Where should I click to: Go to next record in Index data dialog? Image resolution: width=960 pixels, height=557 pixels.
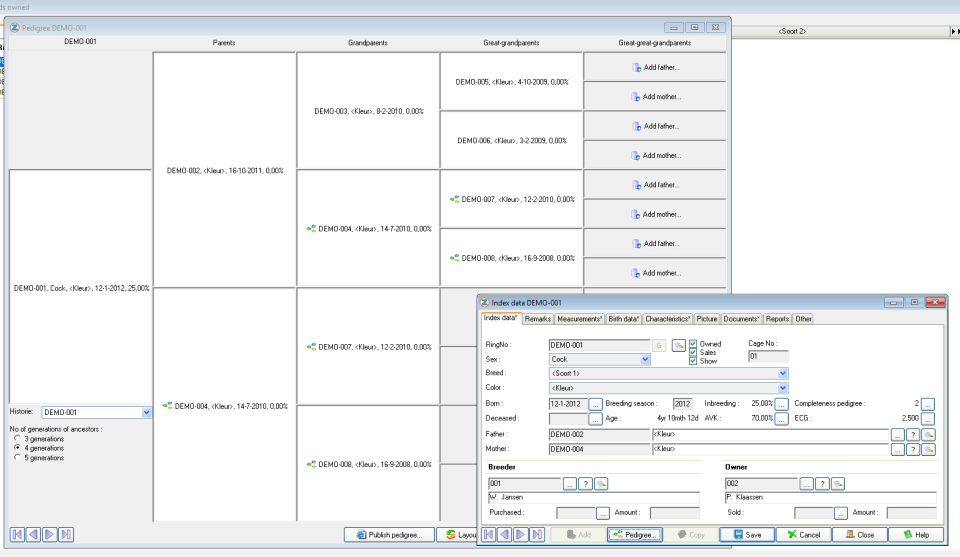[x=520, y=534]
